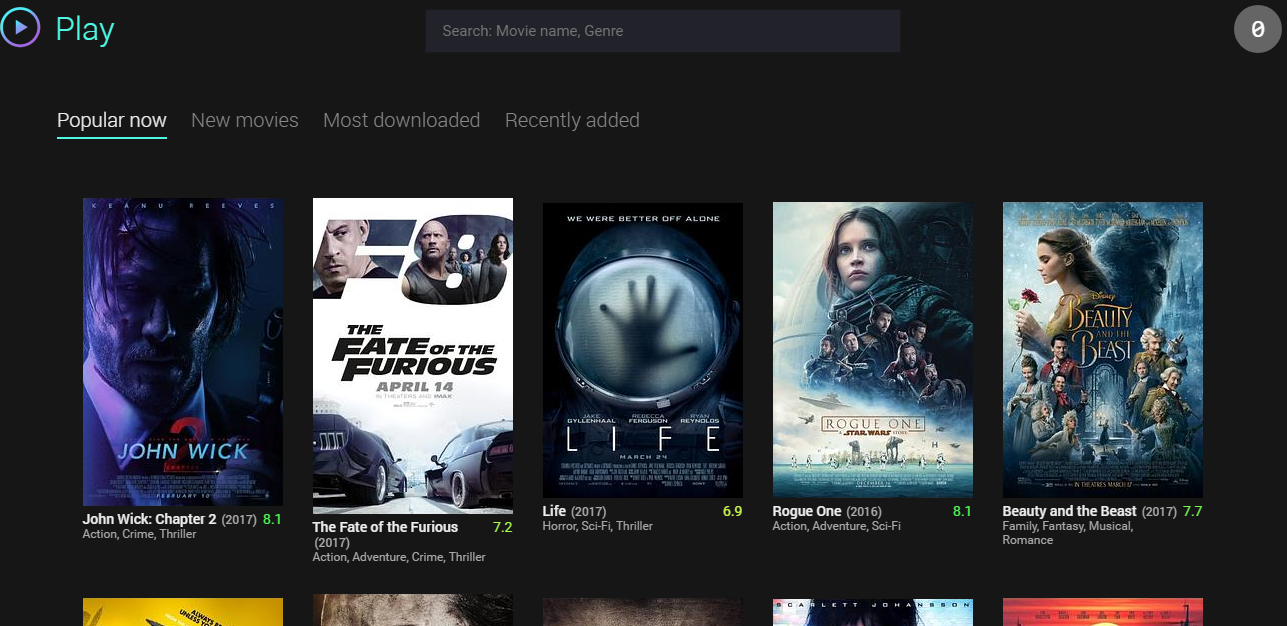Open the Rogue One poster

873,350
